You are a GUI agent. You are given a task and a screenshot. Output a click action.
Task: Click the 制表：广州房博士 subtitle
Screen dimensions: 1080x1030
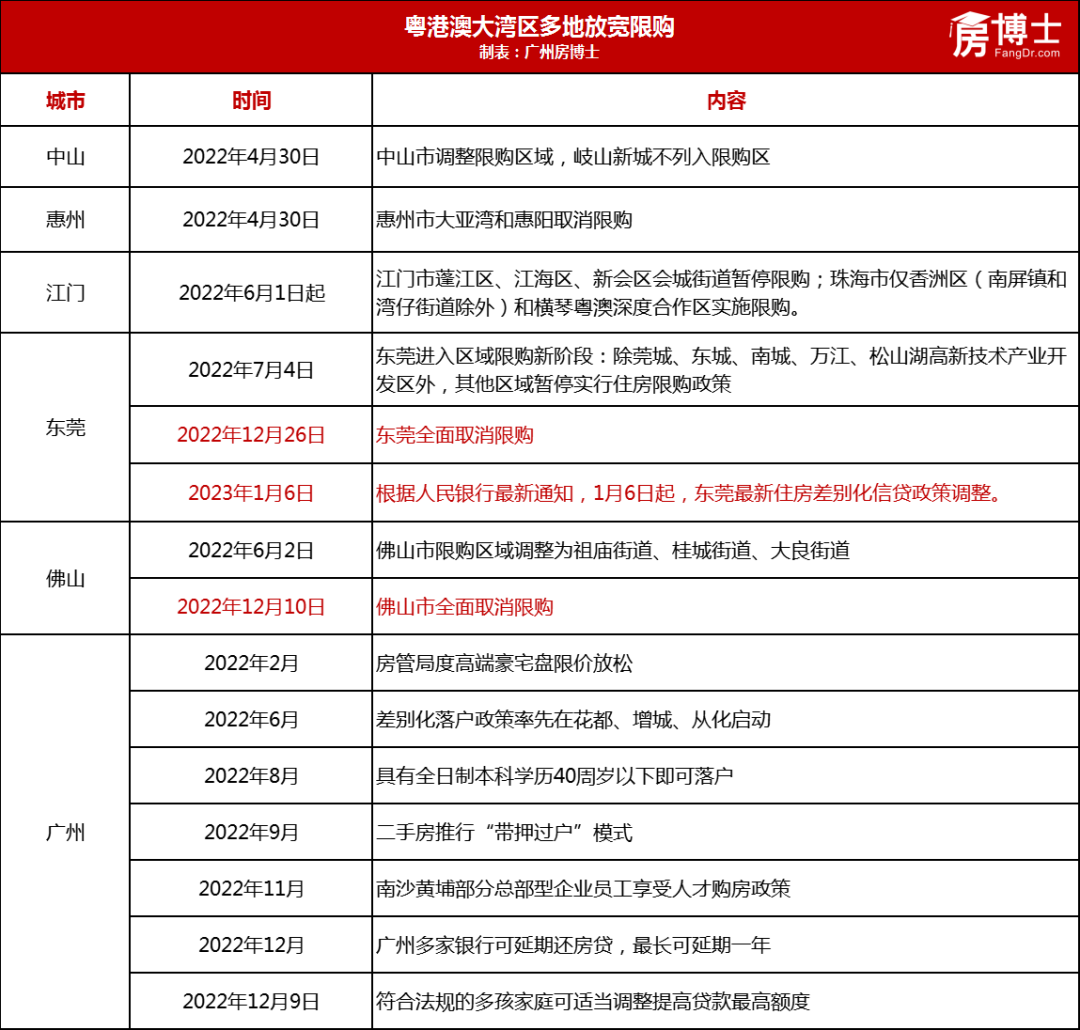(540, 53)
